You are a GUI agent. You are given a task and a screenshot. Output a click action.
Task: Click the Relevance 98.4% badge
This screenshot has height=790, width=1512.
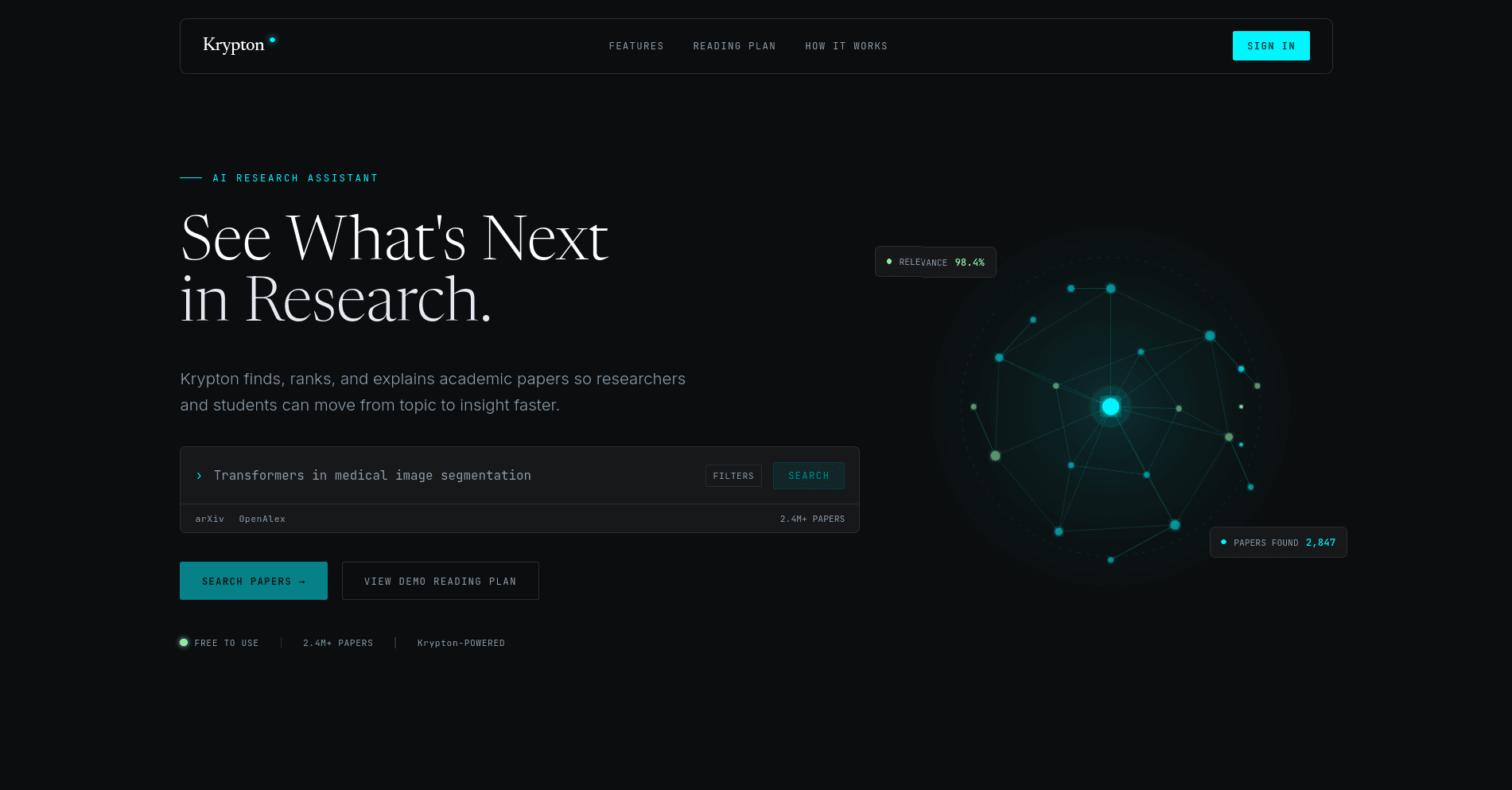(935, 262)
